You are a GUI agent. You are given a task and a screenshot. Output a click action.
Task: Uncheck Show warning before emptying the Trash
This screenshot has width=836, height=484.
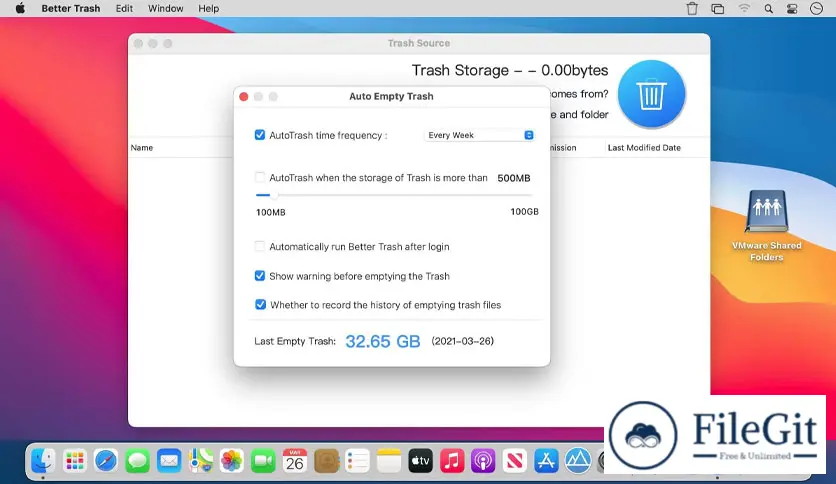click(260, 276)
